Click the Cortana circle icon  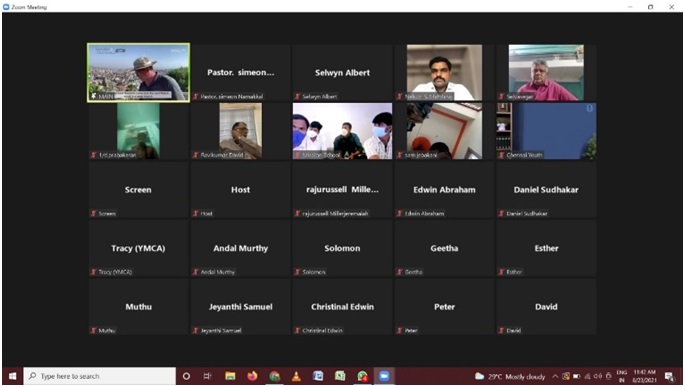coord(186,376)
